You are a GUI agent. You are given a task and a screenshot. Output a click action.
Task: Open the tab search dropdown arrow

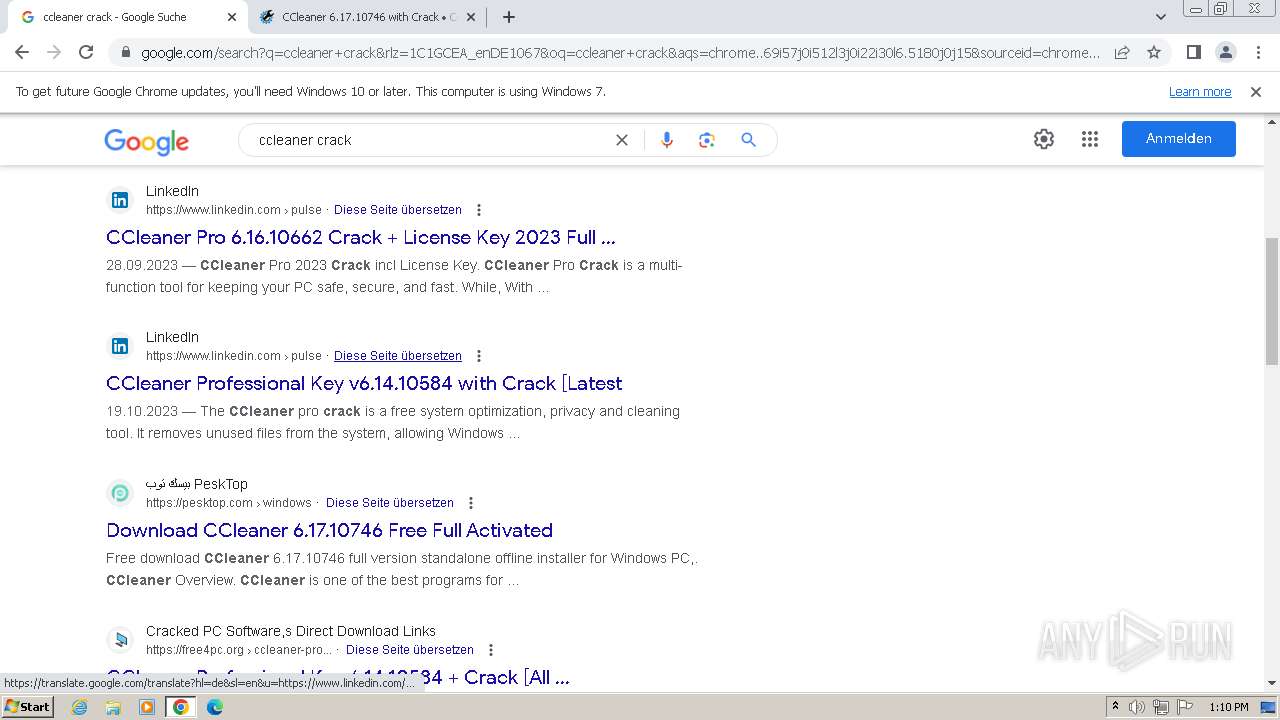[x=1160, y=17]
